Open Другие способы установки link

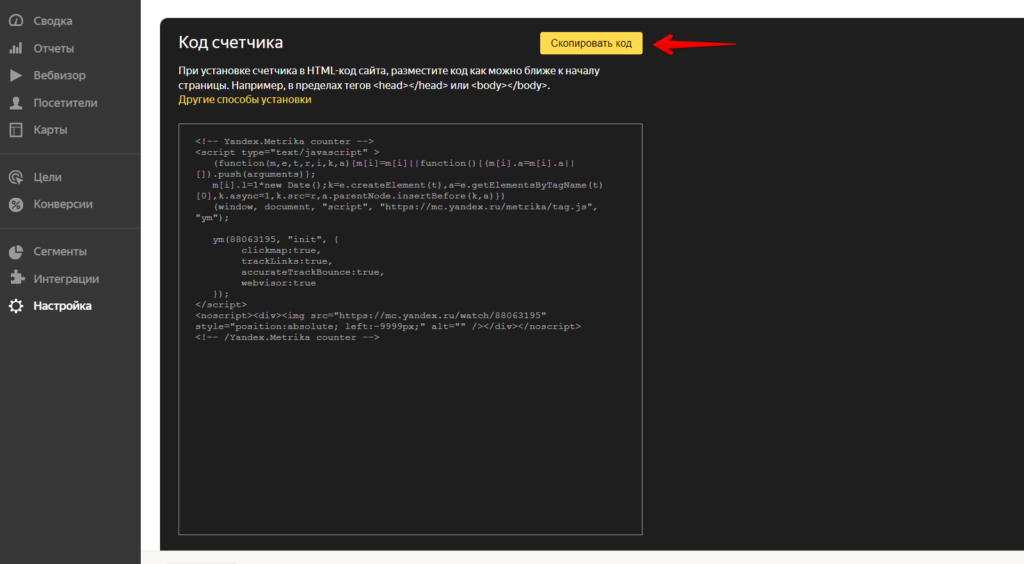tap(245, 99)
